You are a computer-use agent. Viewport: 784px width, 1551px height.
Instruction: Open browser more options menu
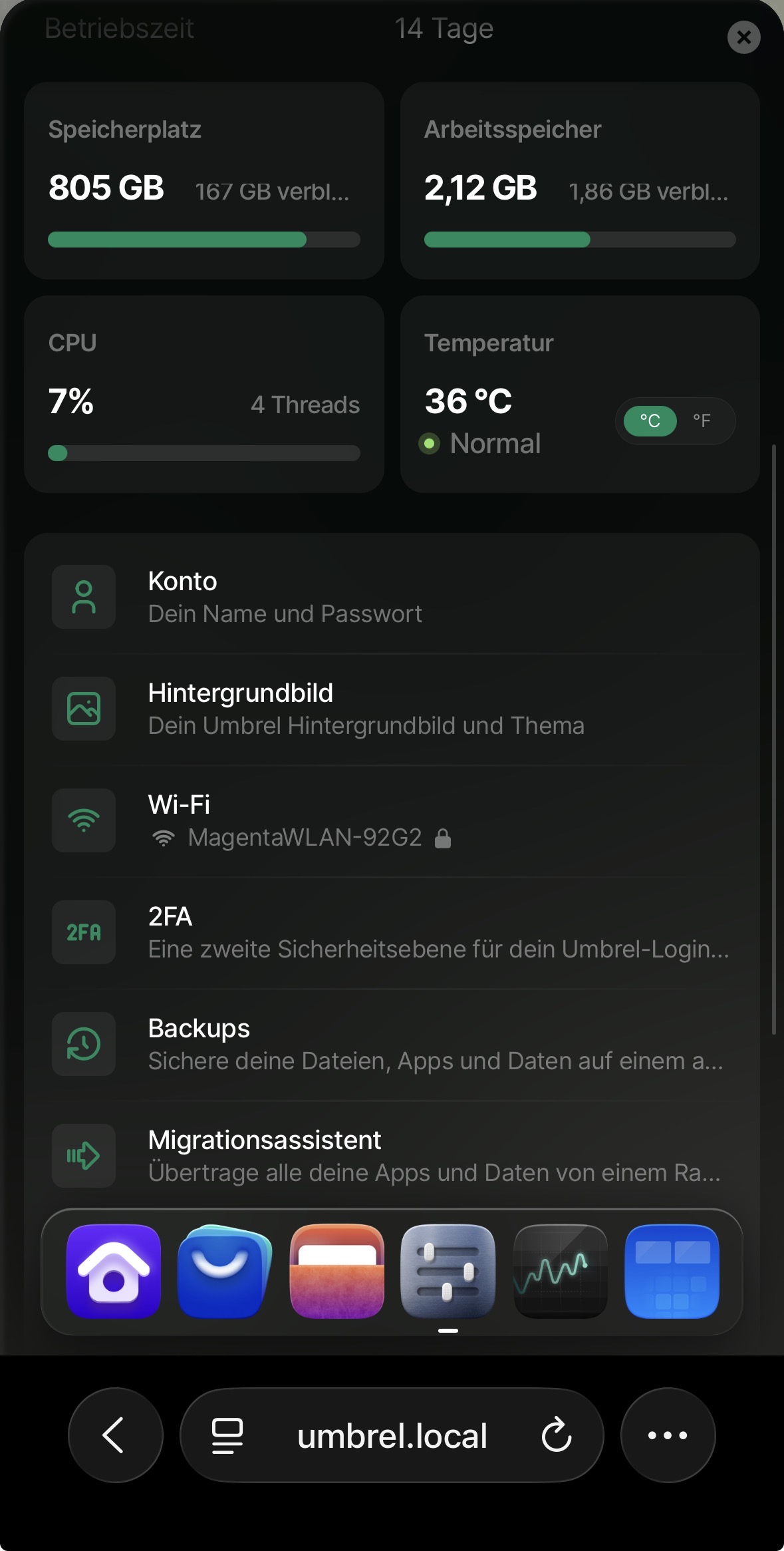(x=668, y=1435)
